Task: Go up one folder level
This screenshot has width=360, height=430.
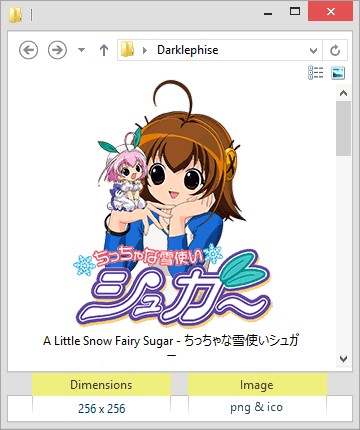Action: pos(104,50)
